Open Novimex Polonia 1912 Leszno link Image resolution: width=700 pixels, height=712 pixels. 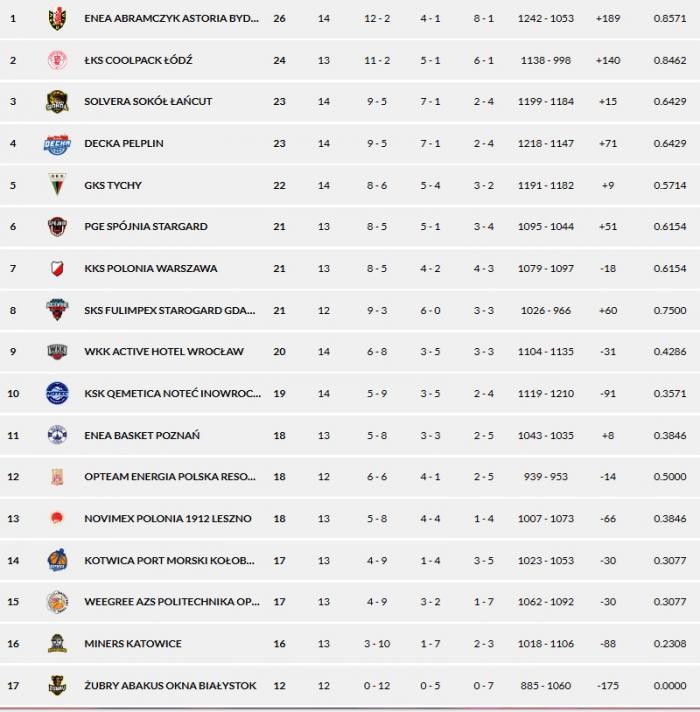(x=168, y=519)
